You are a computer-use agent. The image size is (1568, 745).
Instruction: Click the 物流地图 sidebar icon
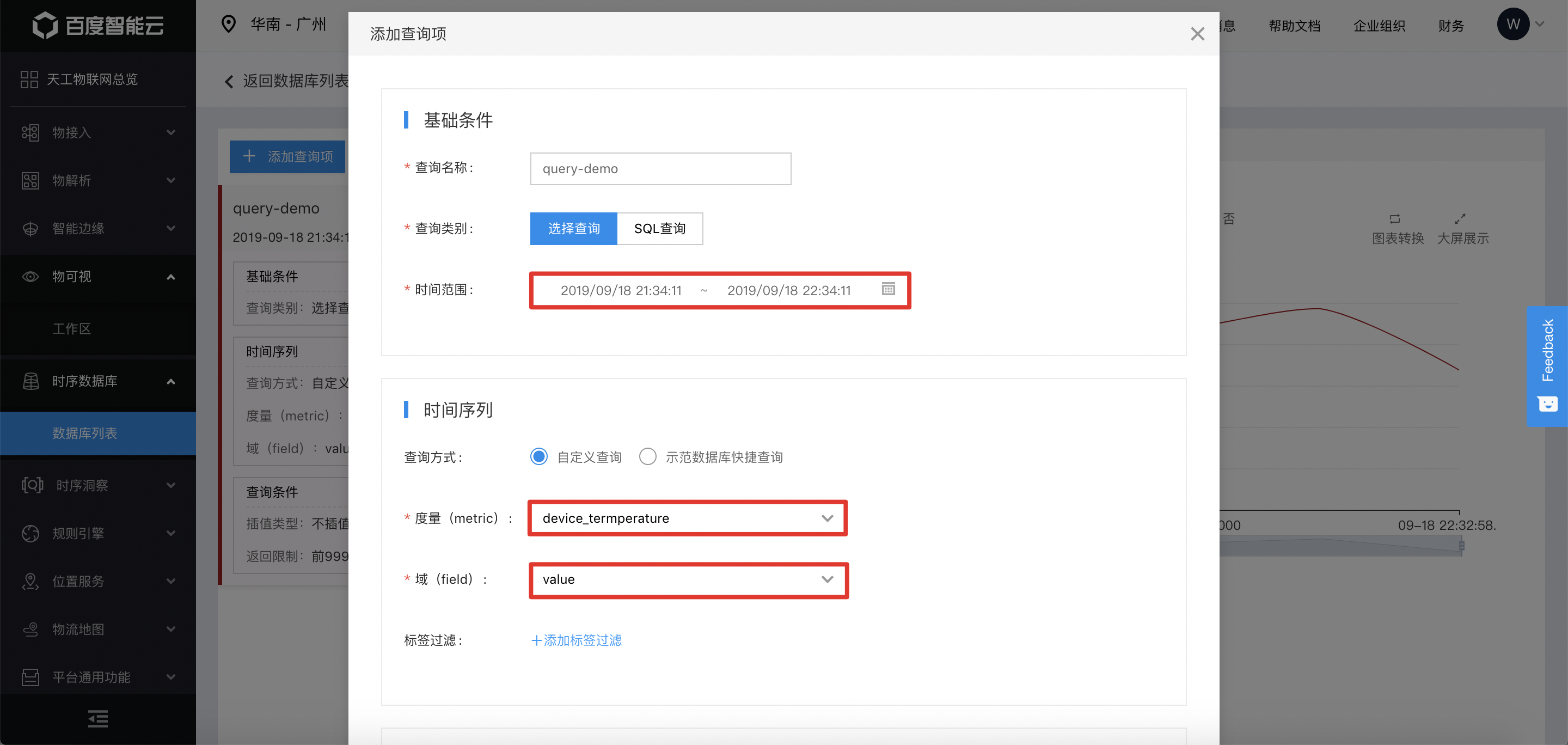30,630
